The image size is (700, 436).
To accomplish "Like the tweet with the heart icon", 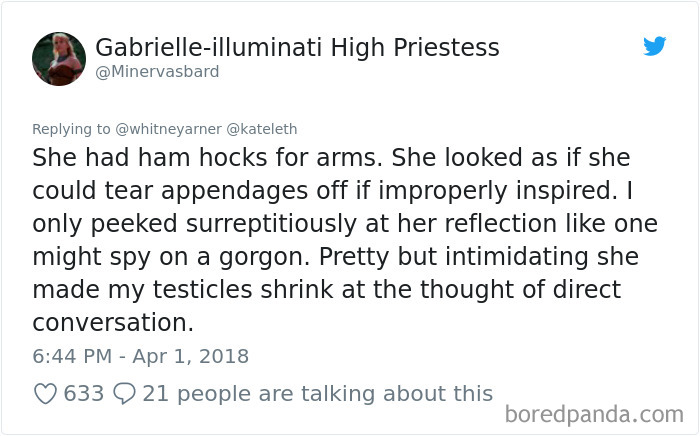I will click(45, 394).
